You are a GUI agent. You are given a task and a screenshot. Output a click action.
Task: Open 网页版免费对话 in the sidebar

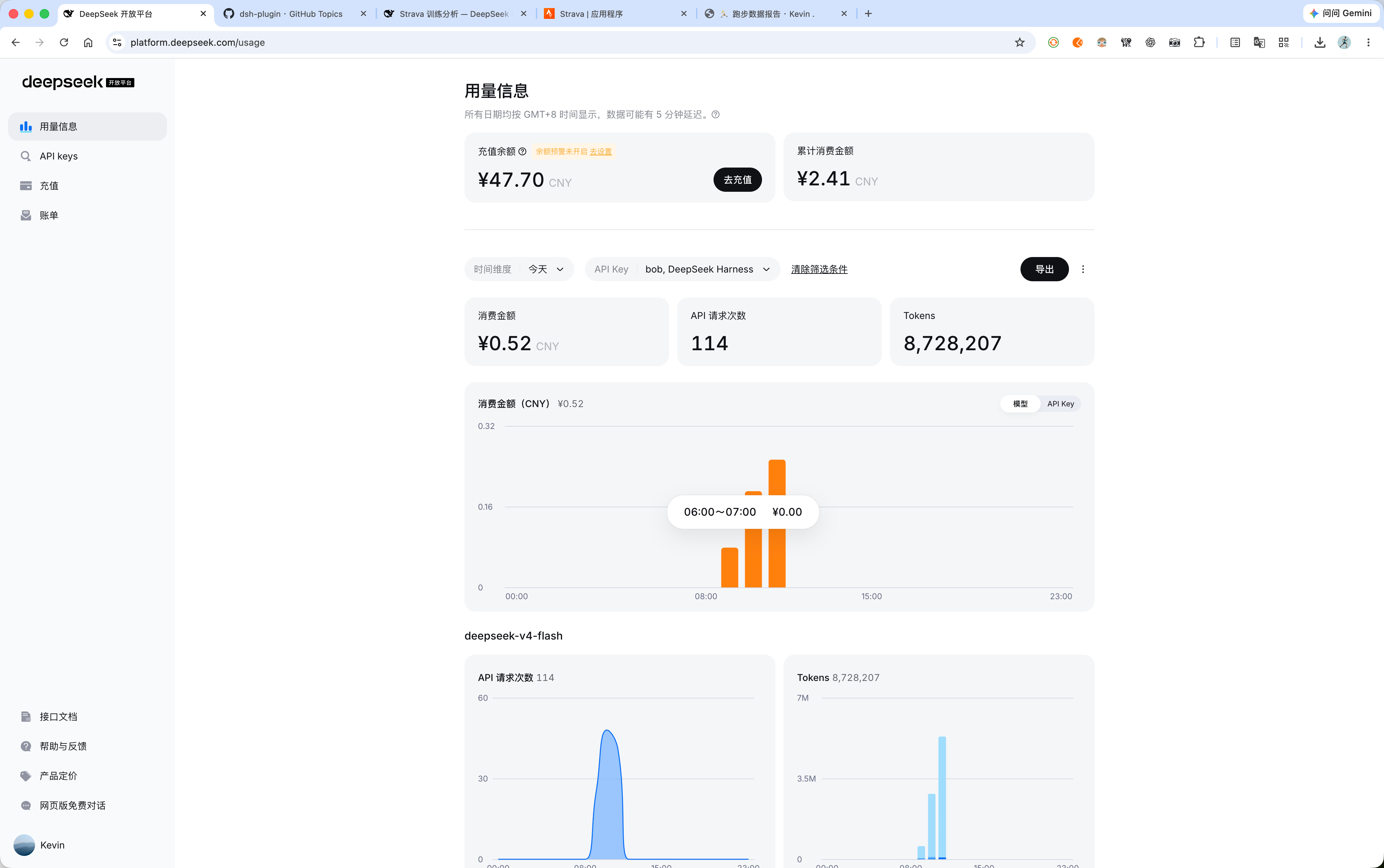87,805
